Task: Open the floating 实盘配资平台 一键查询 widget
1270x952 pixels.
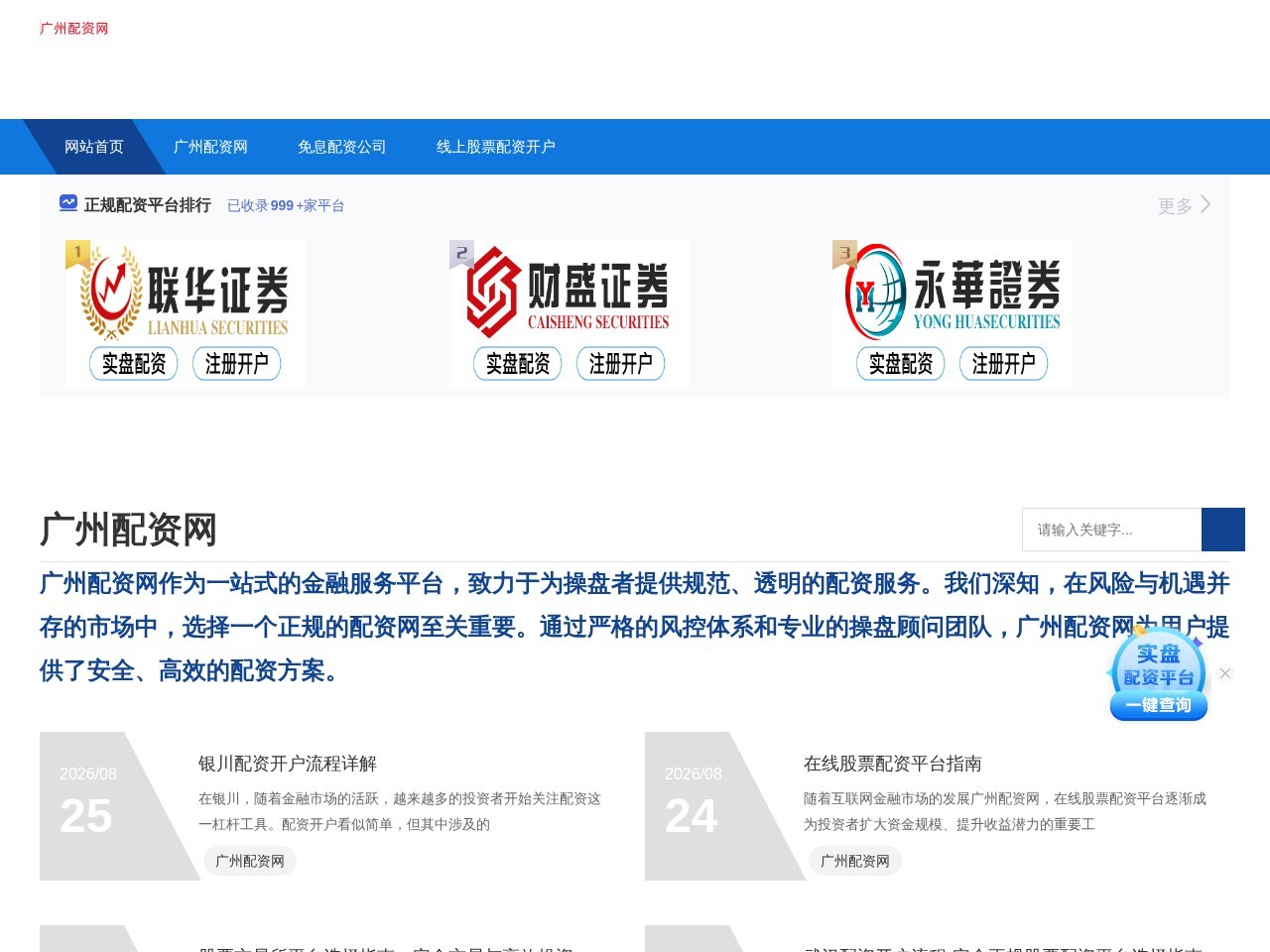Action: tap(1158, 673)
